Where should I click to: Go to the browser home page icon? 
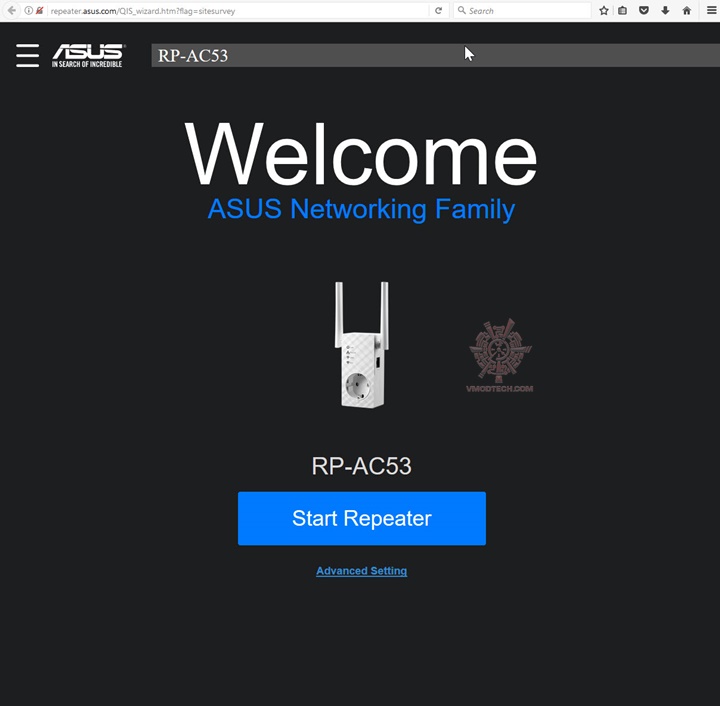[x=687, y=11]
